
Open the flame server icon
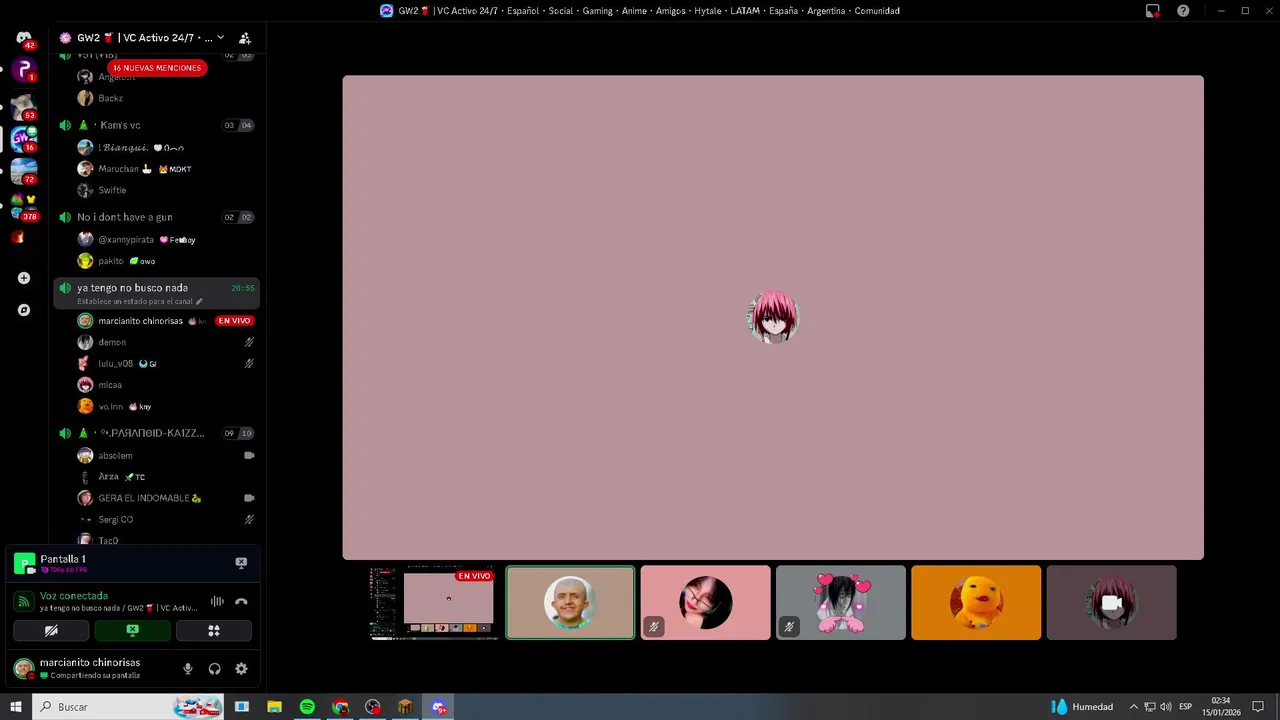click(x=18, y=238)
